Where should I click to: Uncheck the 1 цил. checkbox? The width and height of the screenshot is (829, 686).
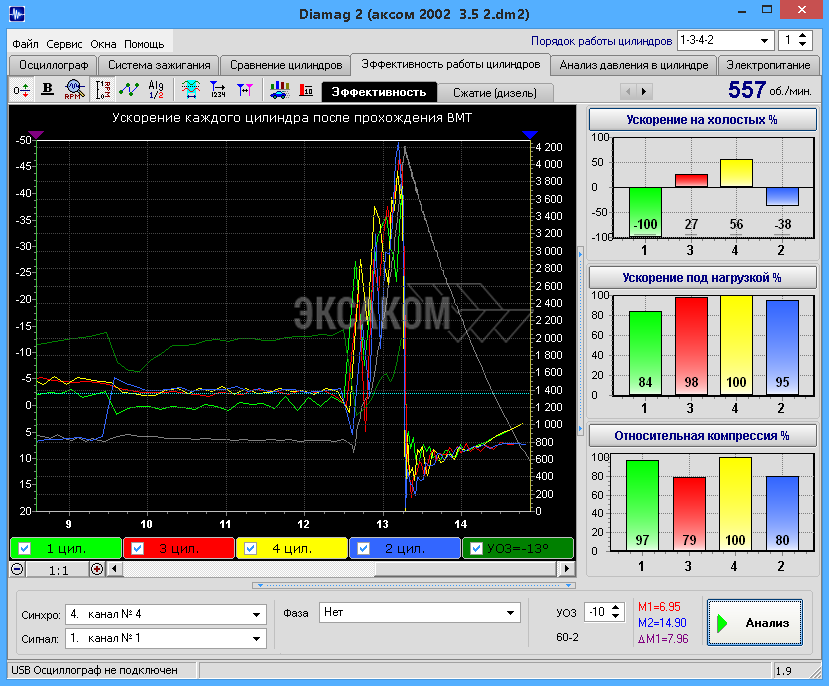click(x=26, y=548)
